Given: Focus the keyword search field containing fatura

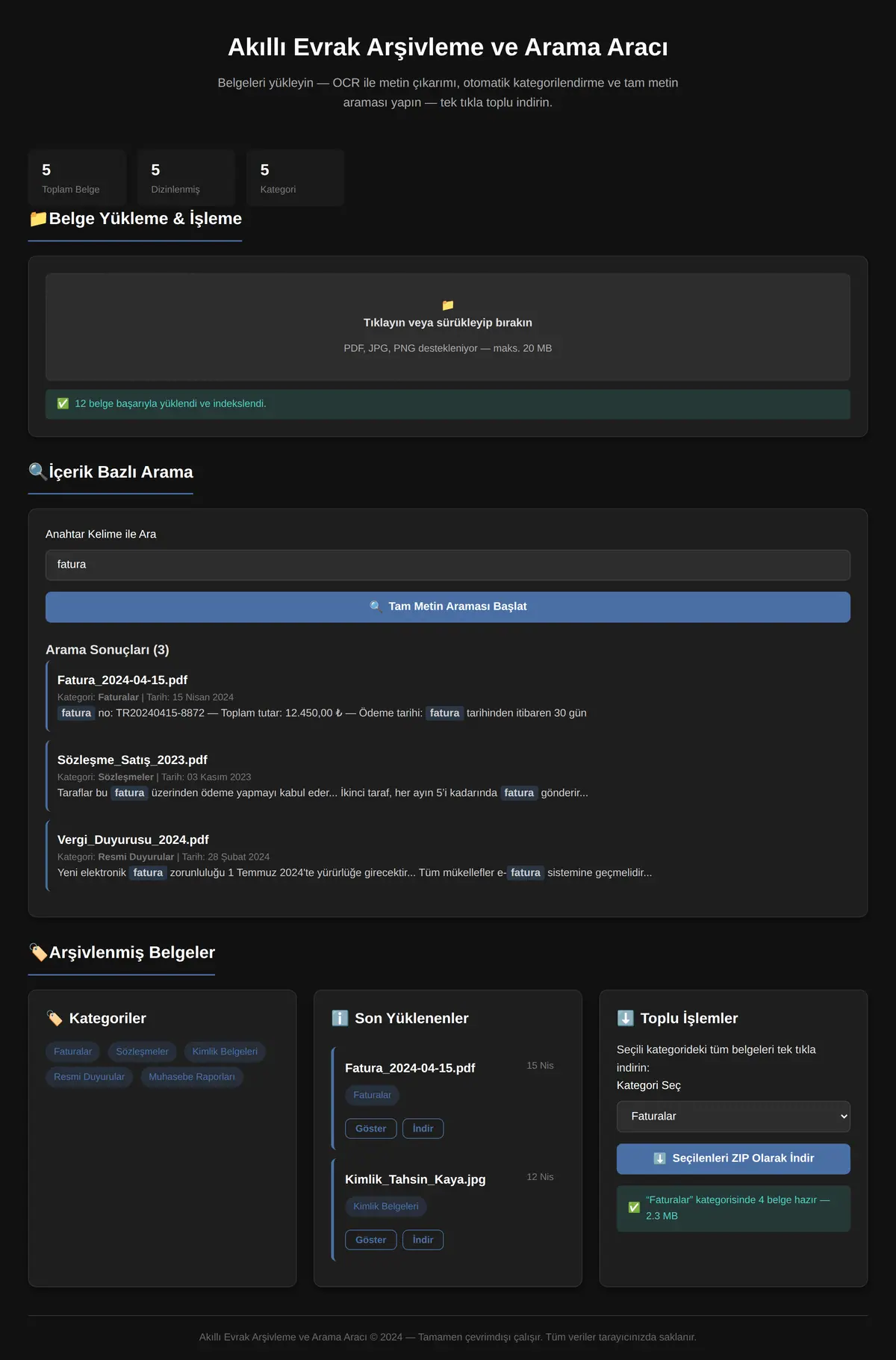Looking at the screenshot, I should pyautogui.click(x=448, y=565).
